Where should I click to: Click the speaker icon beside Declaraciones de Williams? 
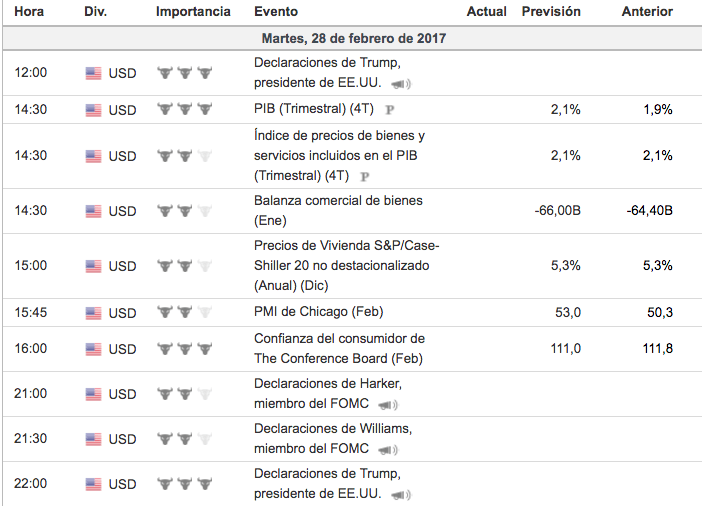pyautogui.click(x=387, y=448)
